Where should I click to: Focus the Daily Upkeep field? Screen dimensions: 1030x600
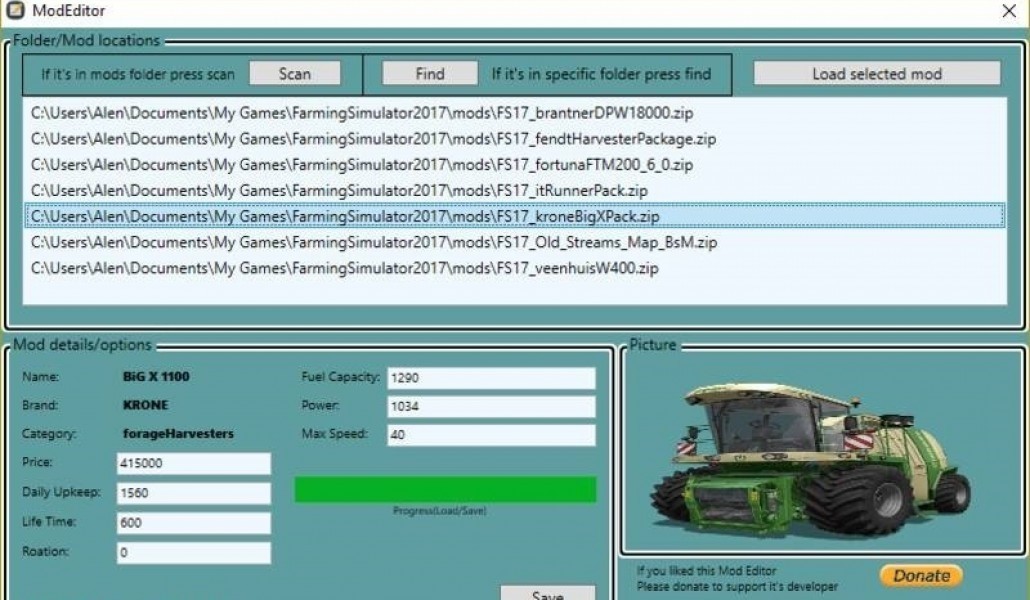193,493
